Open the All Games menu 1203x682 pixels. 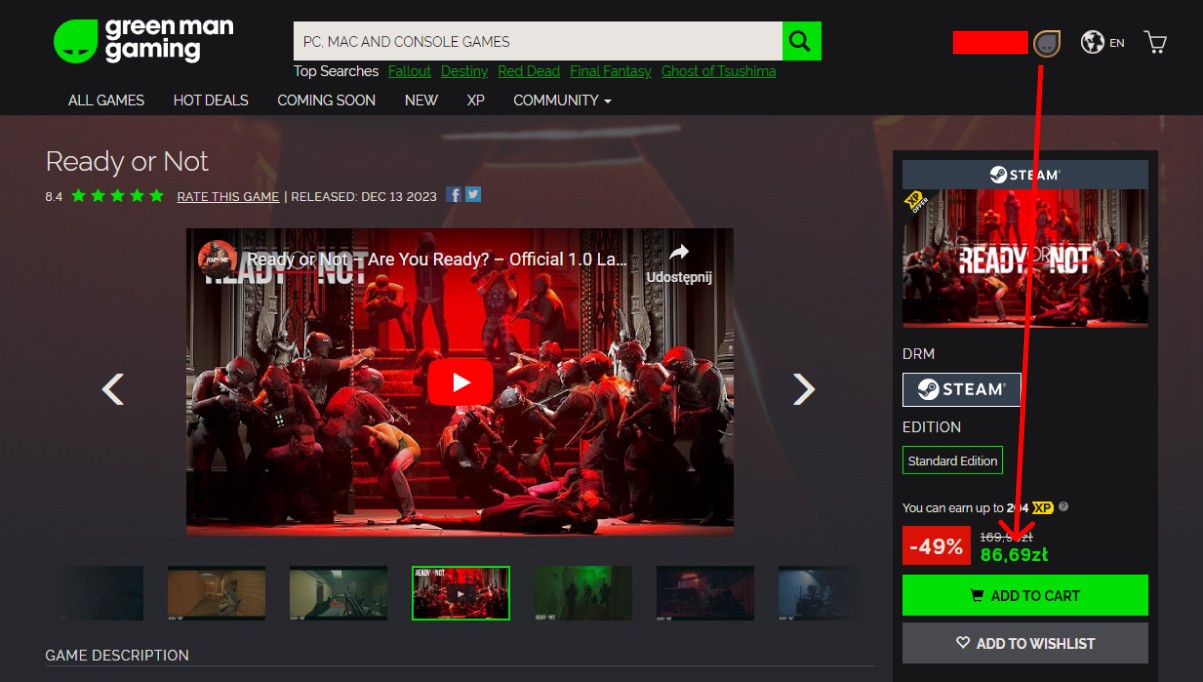(x=106, y=100)
